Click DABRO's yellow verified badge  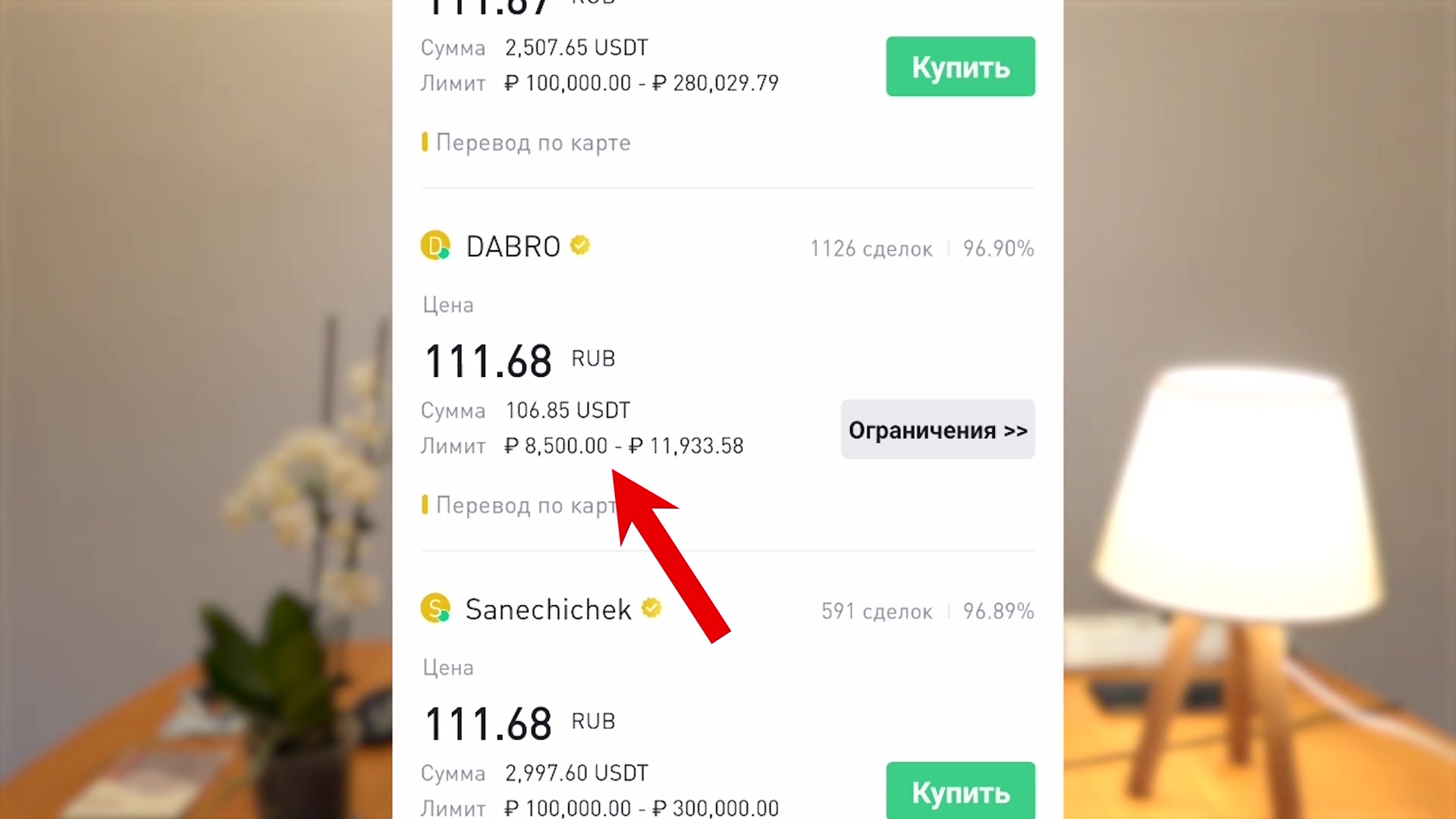pyautogui.click(x=580, y=245)
